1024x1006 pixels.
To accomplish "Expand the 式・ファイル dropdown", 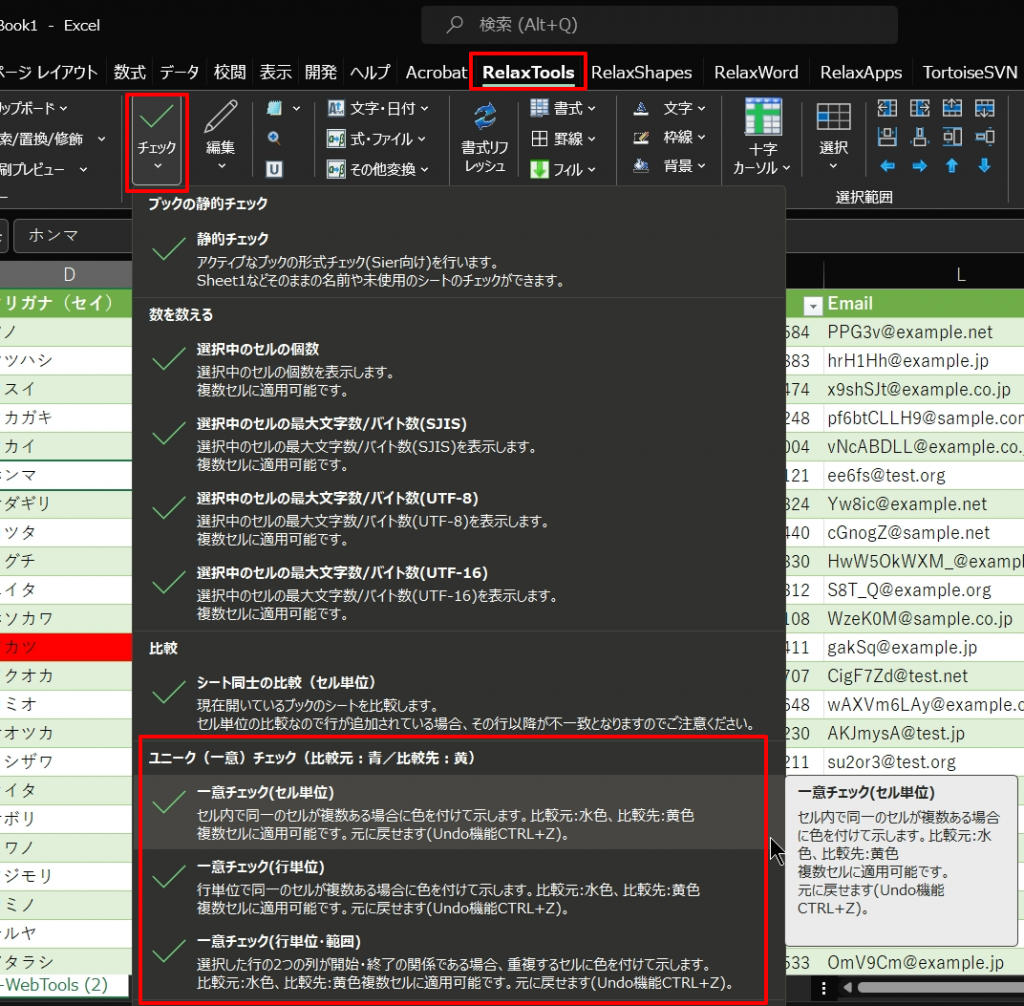I will (376, 138).
